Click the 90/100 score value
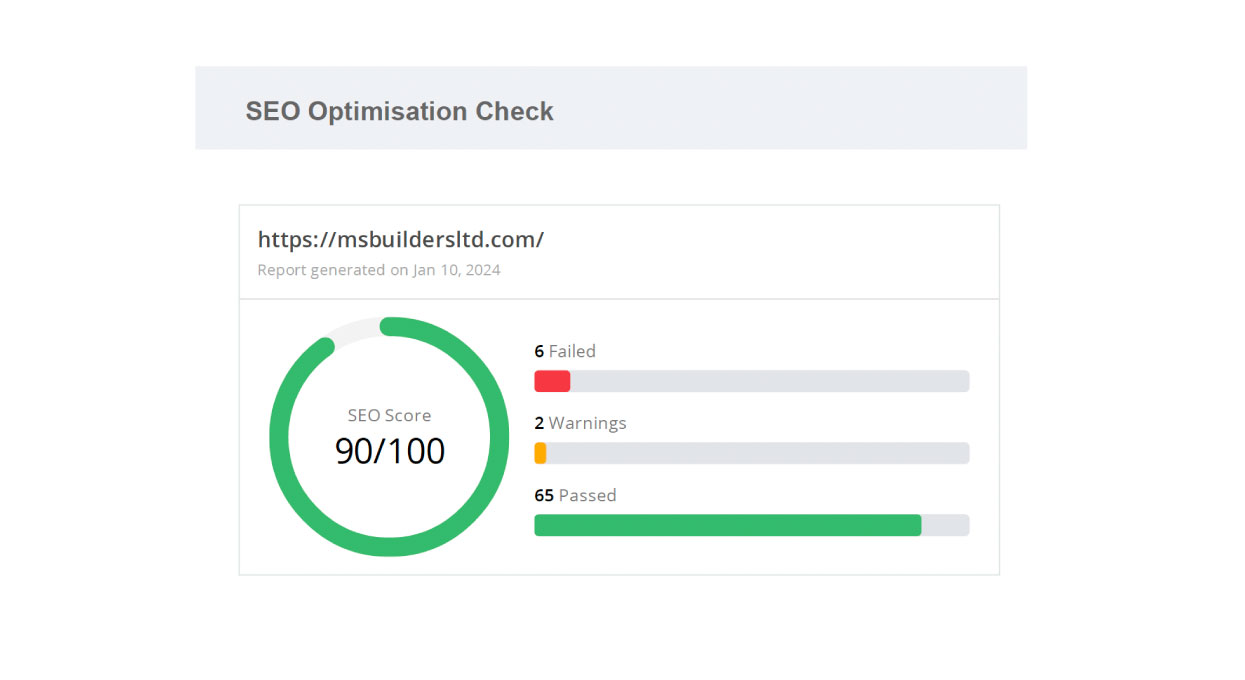Screen dimensions: 1245x680 click(x=389, y=451)
